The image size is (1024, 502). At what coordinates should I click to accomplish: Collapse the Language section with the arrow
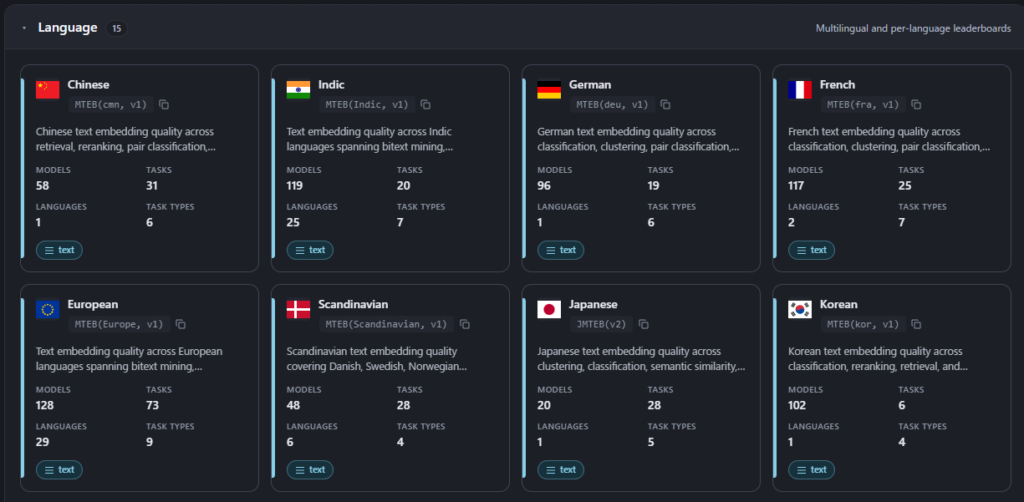tap(24, 29)
